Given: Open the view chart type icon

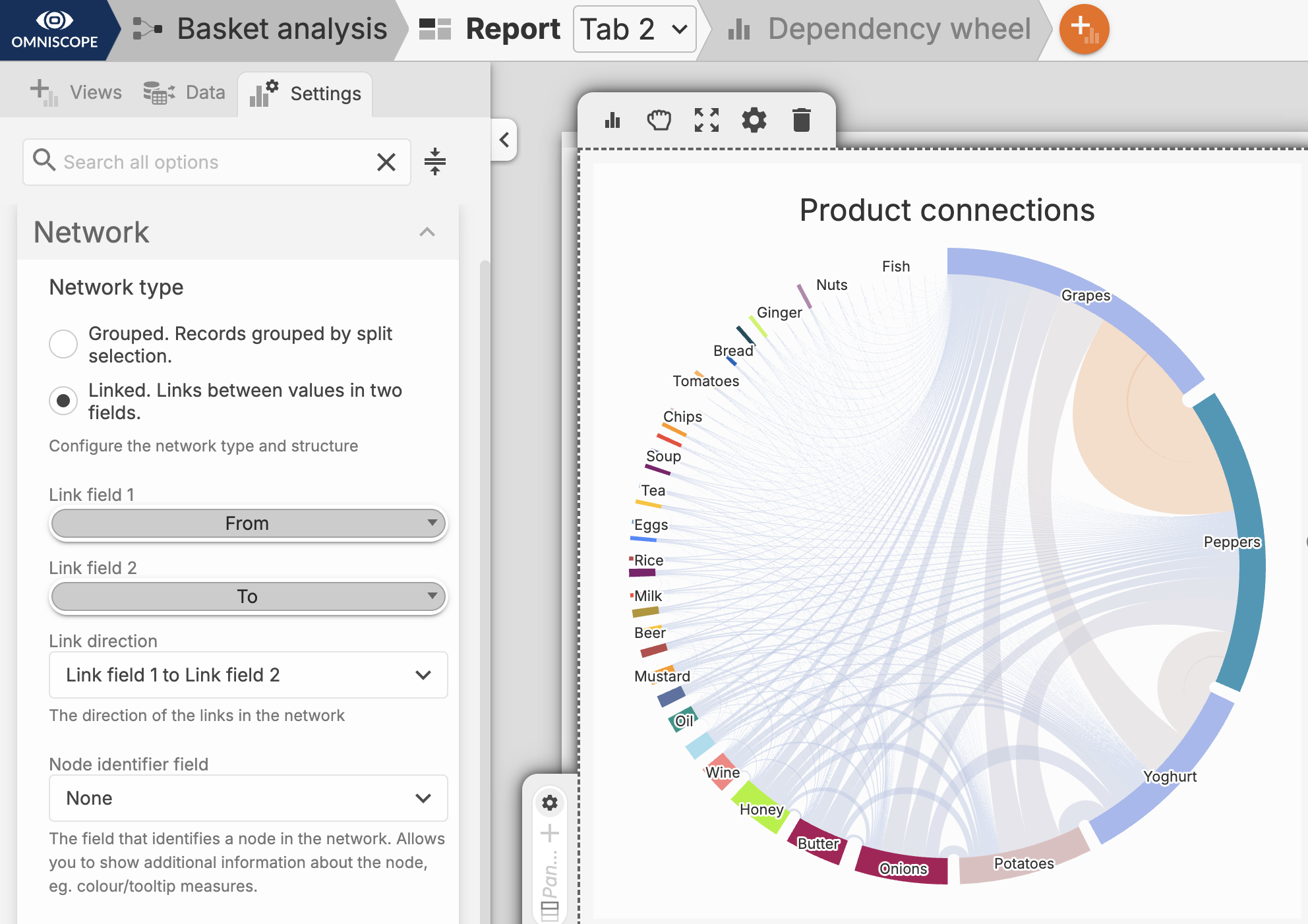Looking at the screenshot, I should (x=612, y=121).
